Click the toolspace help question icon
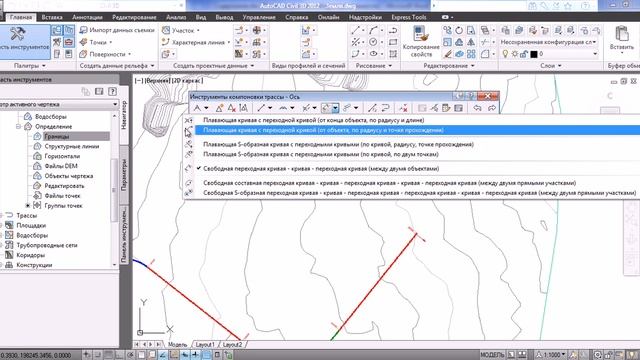The image size is (640, 360). 112,91
